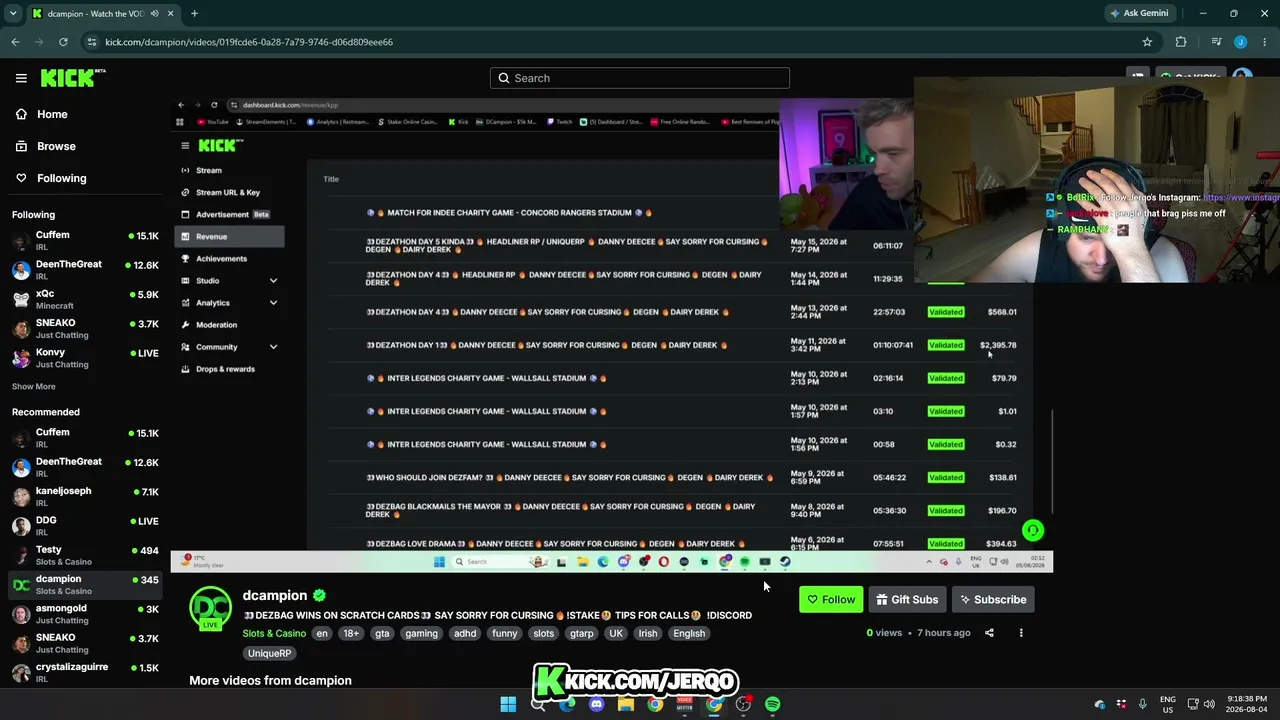Open the tab search dropdown arrow
Image resolution: width=1280 pixels, height=720 pixels.
(x=12, y=14)
